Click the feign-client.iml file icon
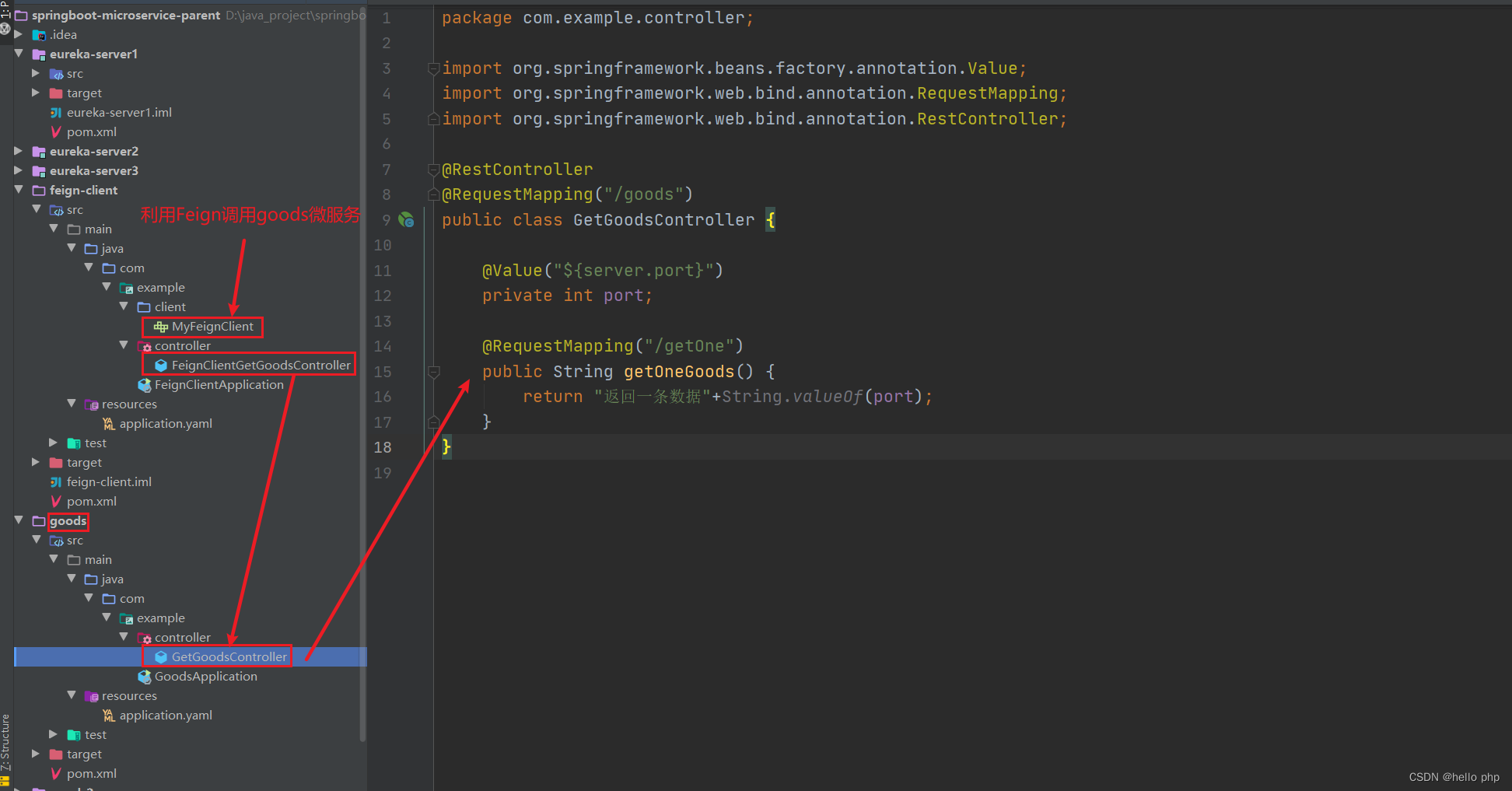 pyautogui.click(x=56, y=482)
